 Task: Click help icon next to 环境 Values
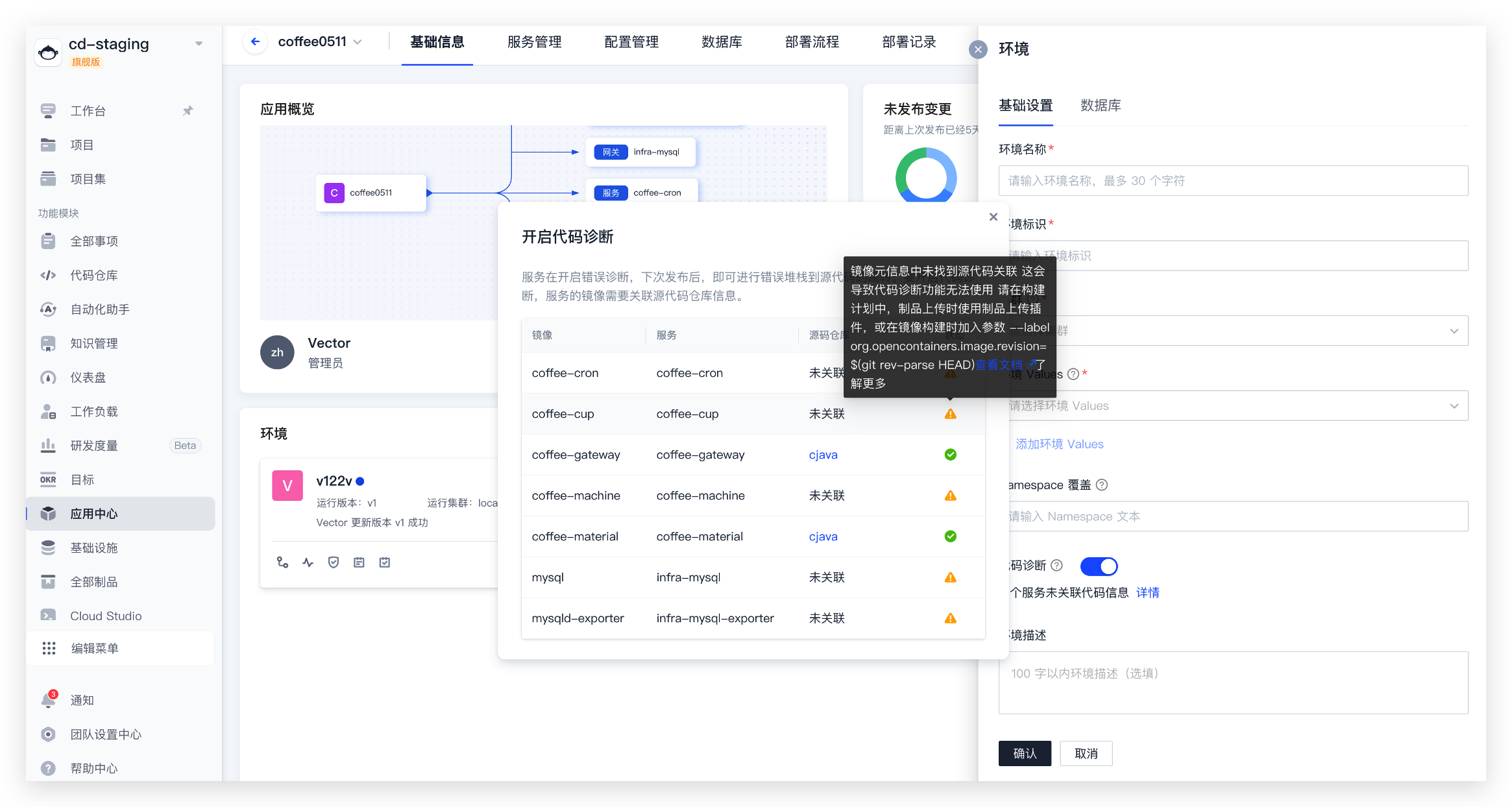pyautogui.click(x=1073, y=374)
